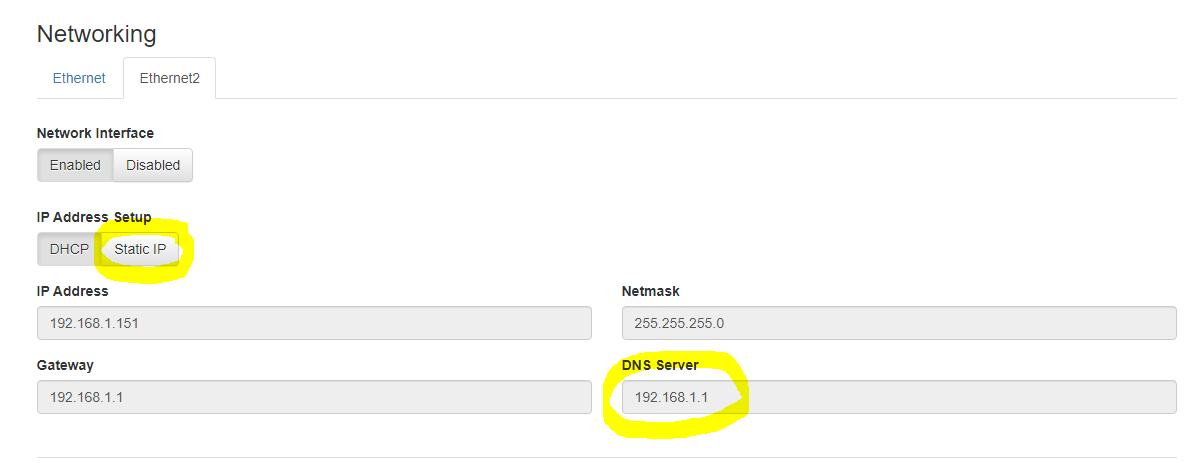Disable the network interface

(x=153, y=165)
